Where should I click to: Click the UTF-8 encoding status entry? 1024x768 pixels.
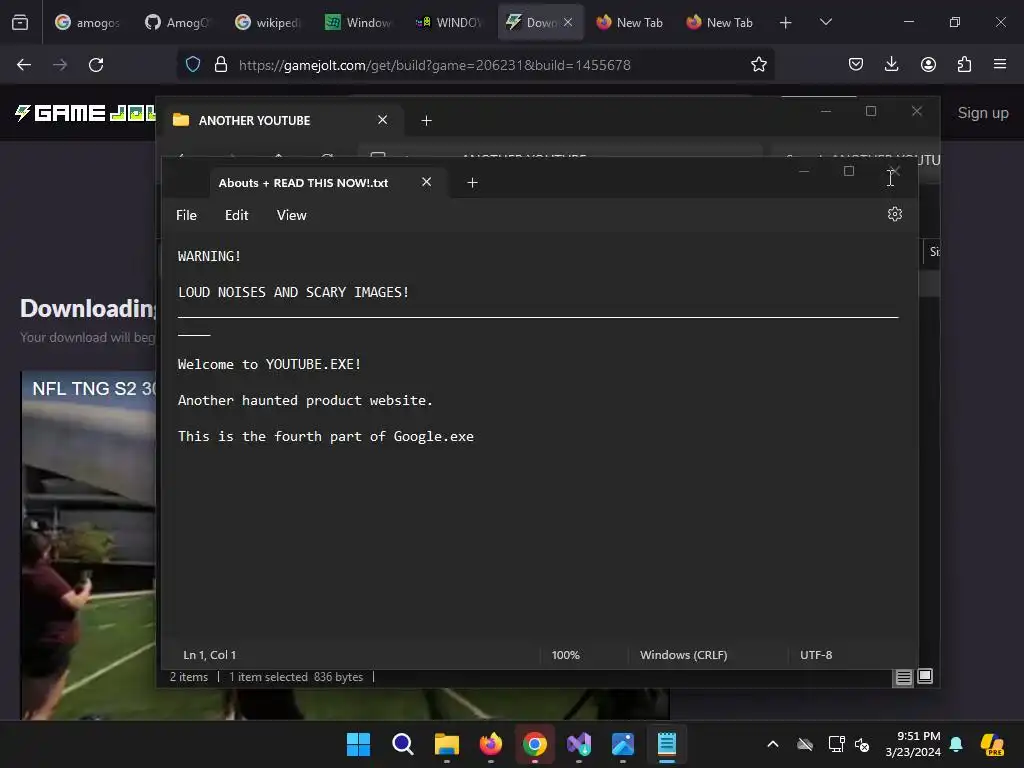click(x=816, y=655)
